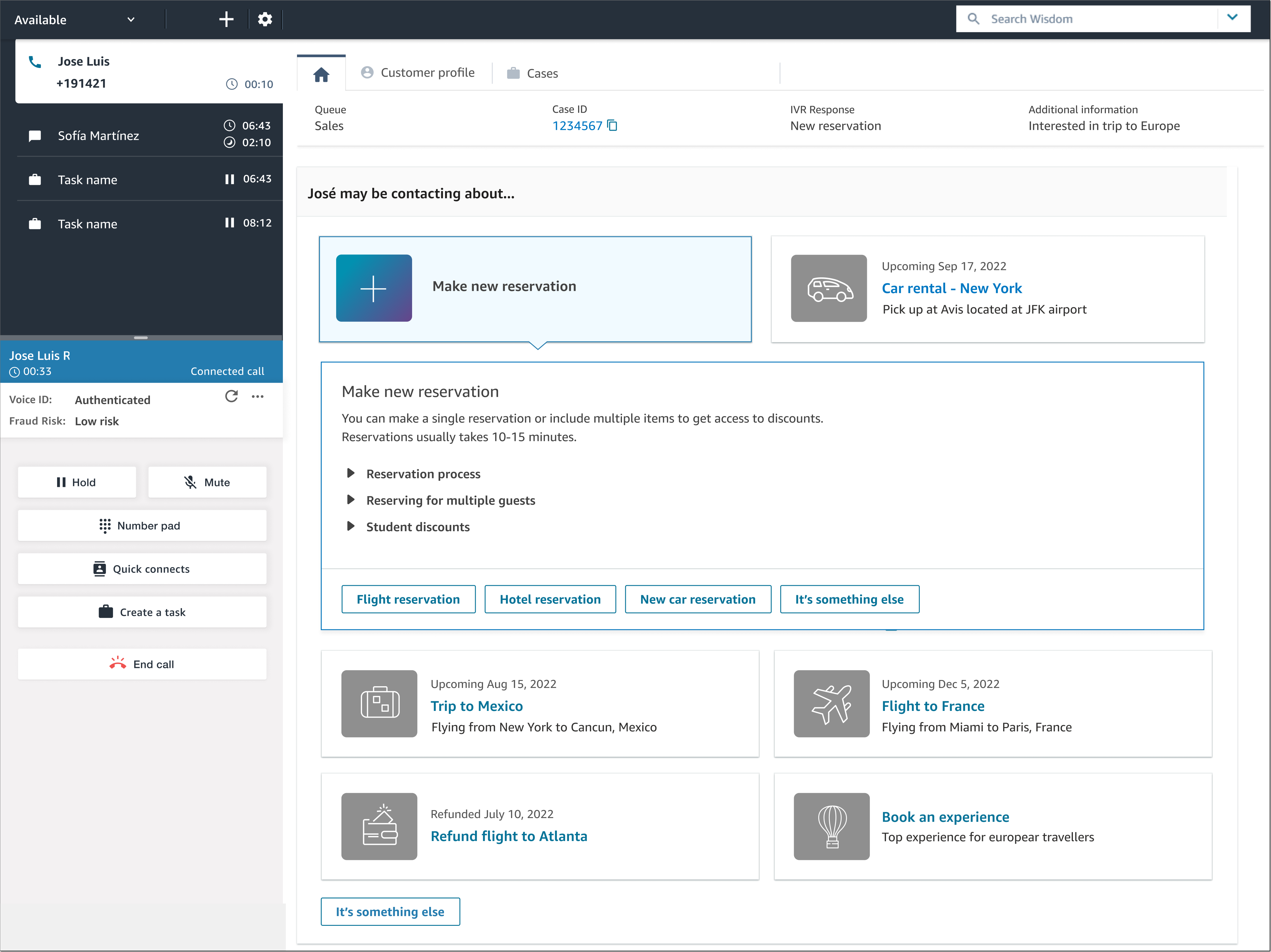Image resolution: width=1271 pixels, height=952 pixels.
Task: Select the Hotel reservation button
Action: [549, 599]
